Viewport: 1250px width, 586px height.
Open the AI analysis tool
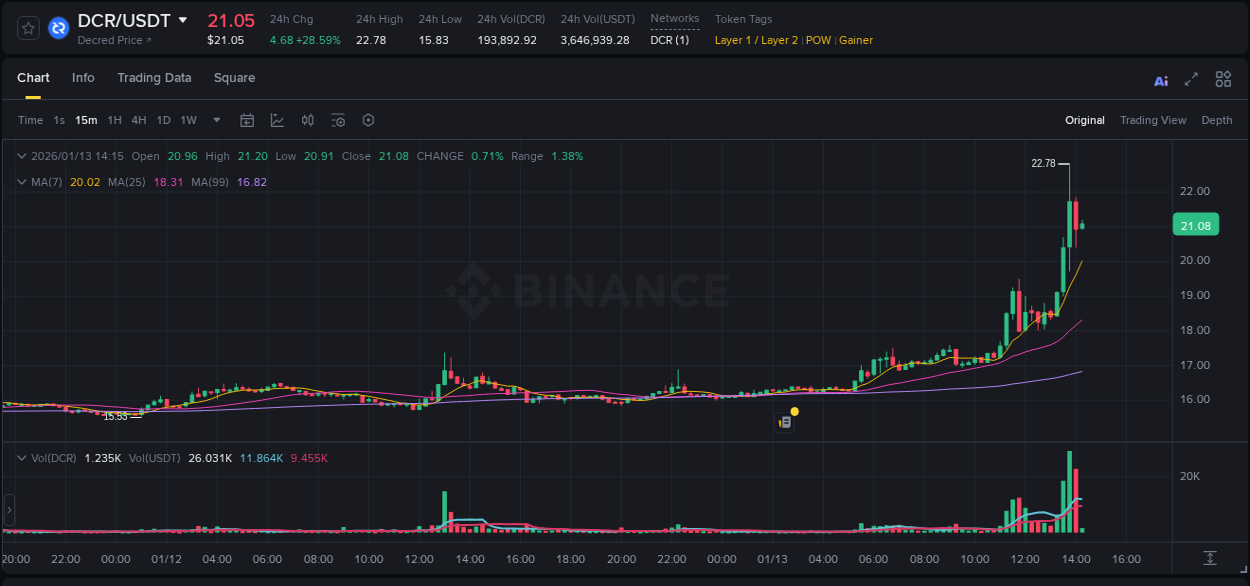click(x=1160, y=79)
